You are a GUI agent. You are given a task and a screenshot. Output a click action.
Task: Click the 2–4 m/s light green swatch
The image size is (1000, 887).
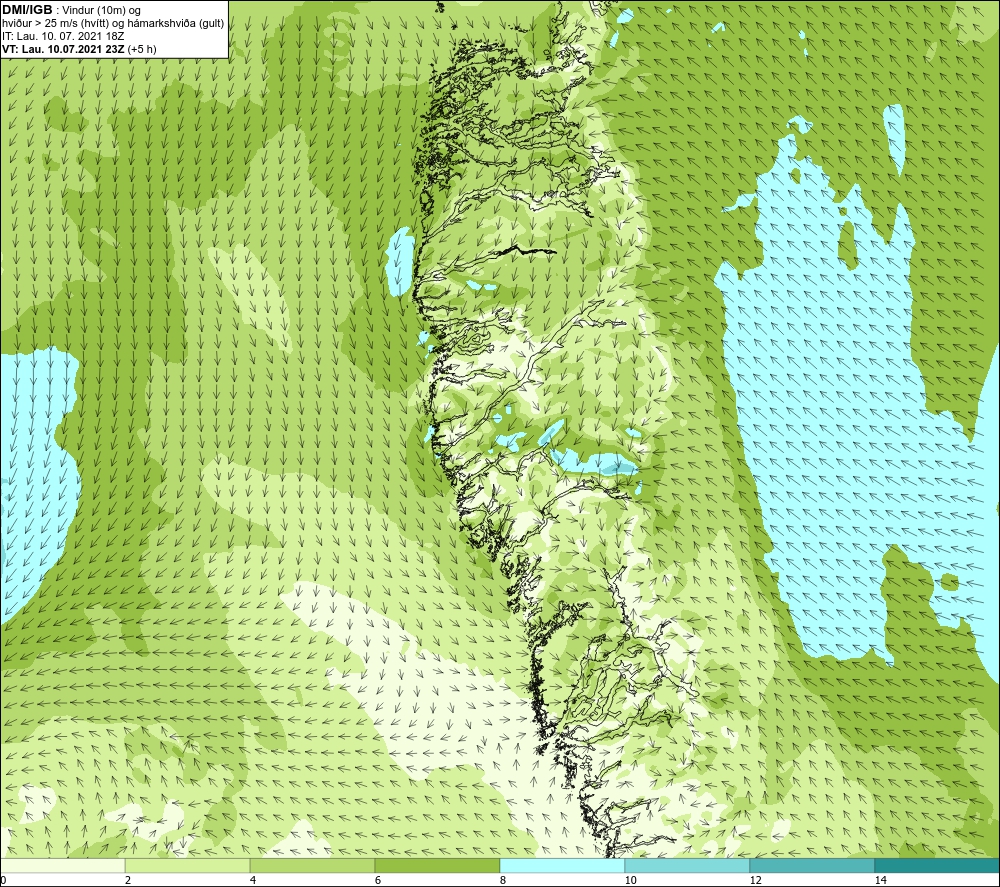click(188, 865)
